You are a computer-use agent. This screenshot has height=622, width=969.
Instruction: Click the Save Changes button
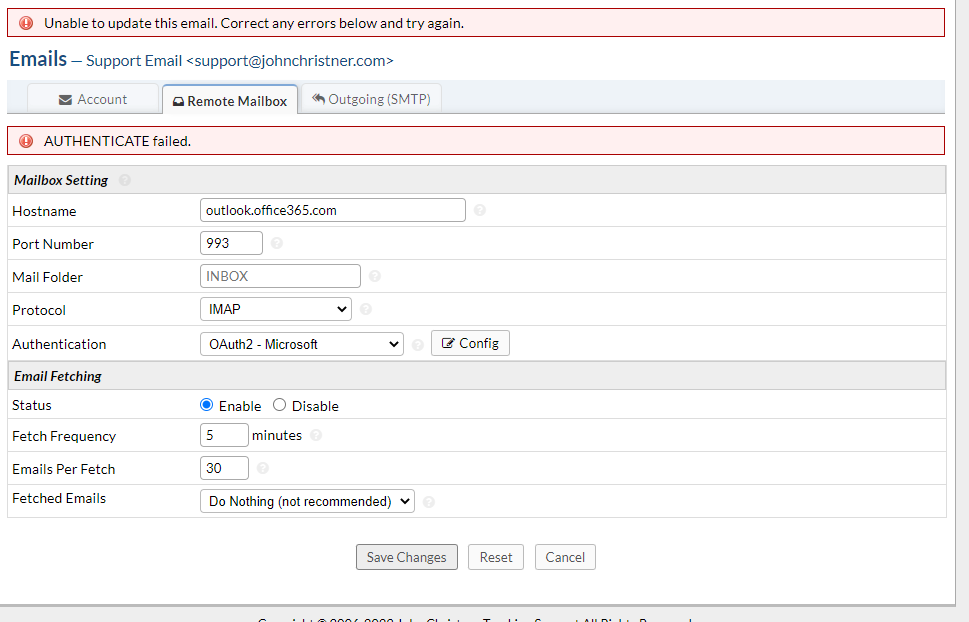(406, 557)
